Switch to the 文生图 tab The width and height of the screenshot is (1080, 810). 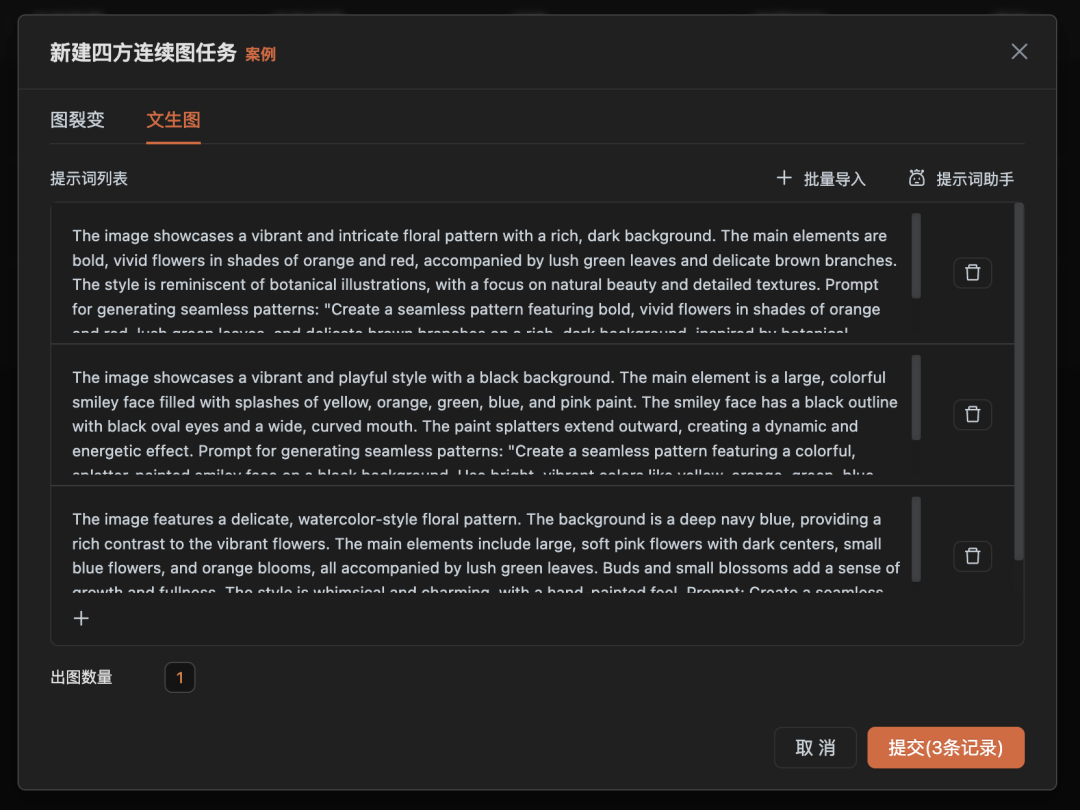click(173, 119)
